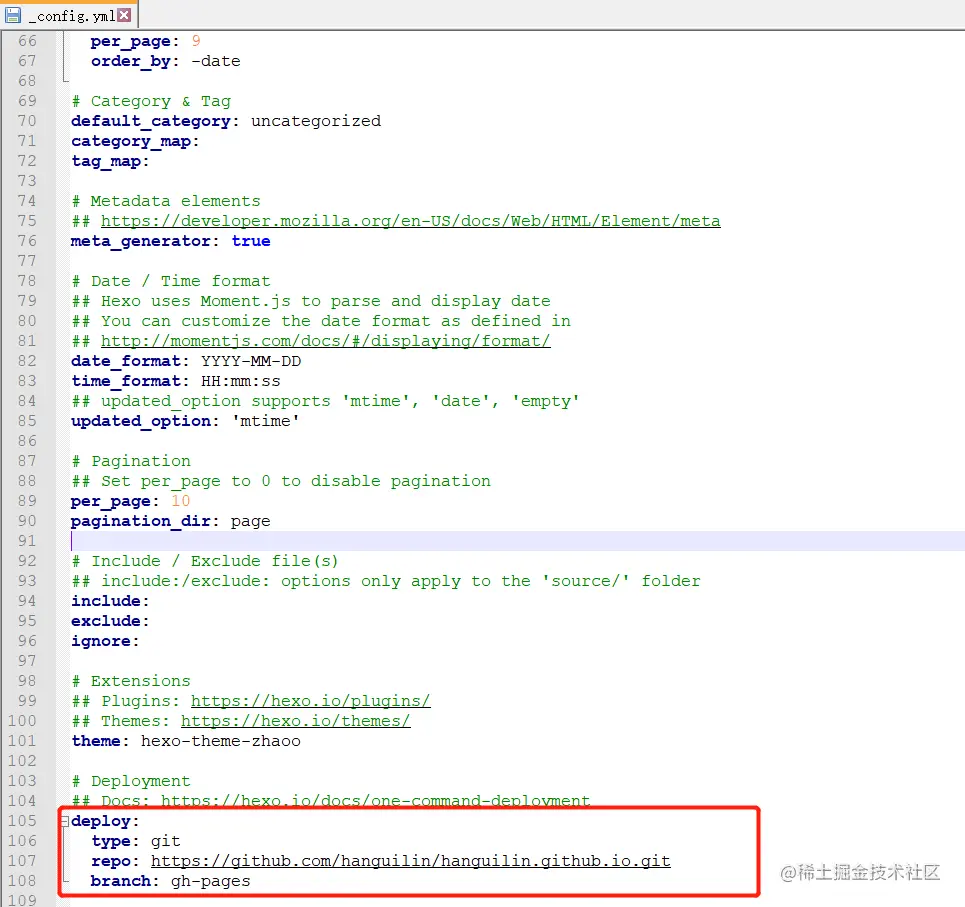Click the '# Category & Tag' comment
The image size is (965, 907).
click(x=151, y=101)
